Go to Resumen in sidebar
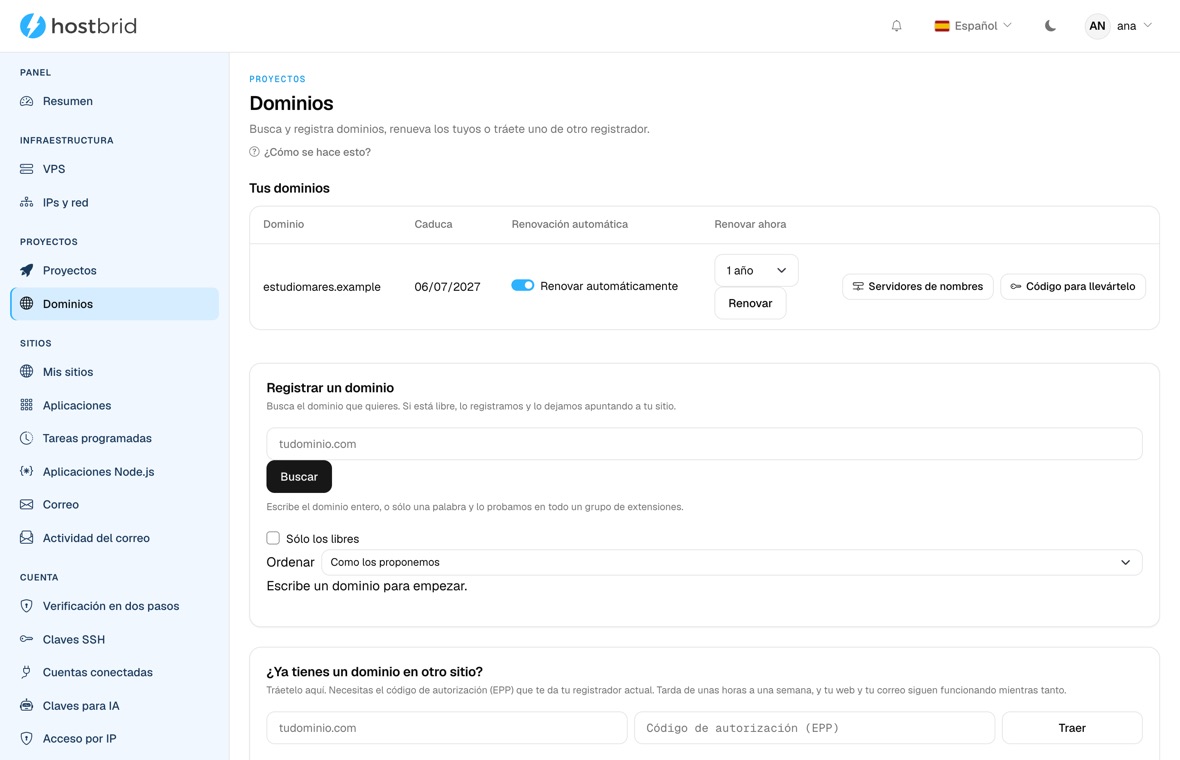This screenshot has height=760, width=1180. click(114, 101)
